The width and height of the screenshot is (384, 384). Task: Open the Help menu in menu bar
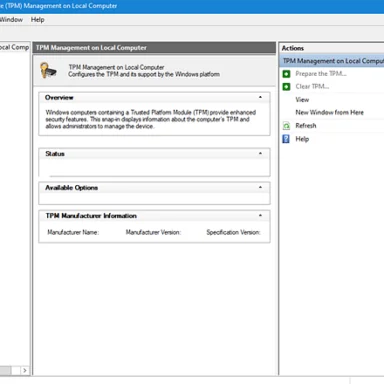click(38, 20)
